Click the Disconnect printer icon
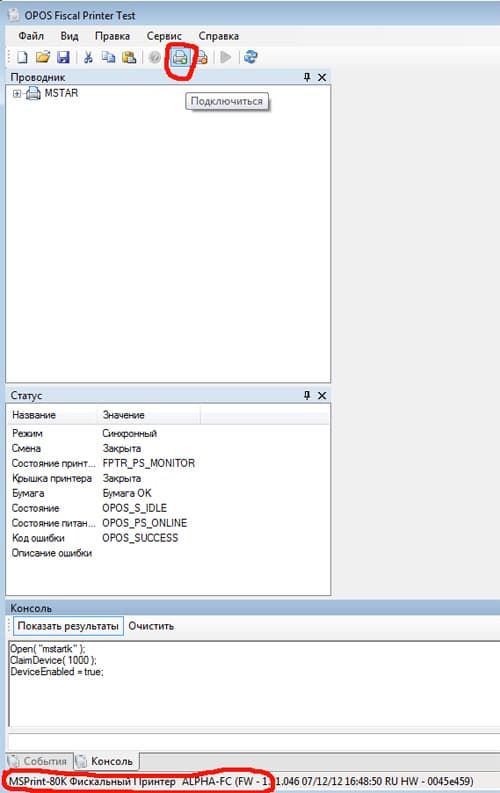 click(x=201, y=58)
